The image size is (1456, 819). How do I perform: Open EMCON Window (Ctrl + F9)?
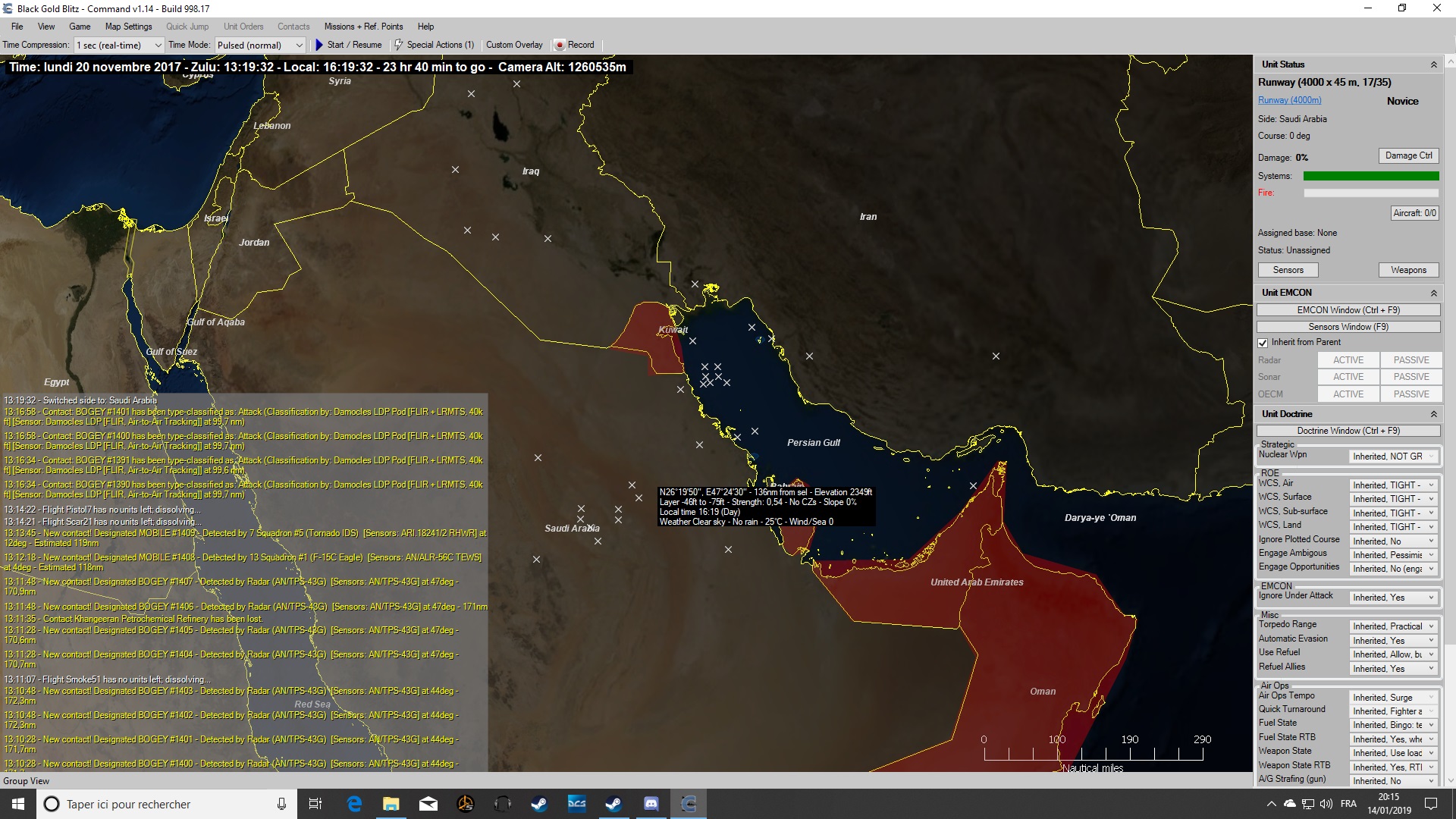point(1348,310)
